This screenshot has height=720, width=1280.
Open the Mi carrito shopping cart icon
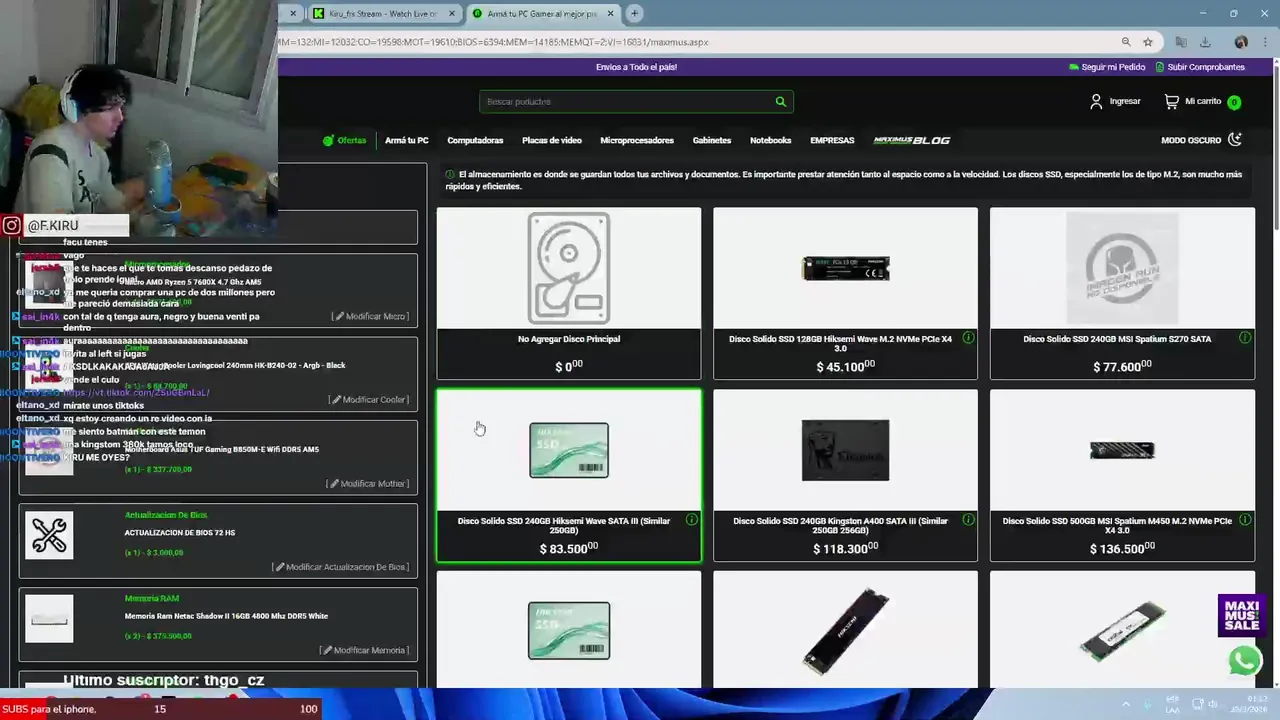[x=1171, y=101]
